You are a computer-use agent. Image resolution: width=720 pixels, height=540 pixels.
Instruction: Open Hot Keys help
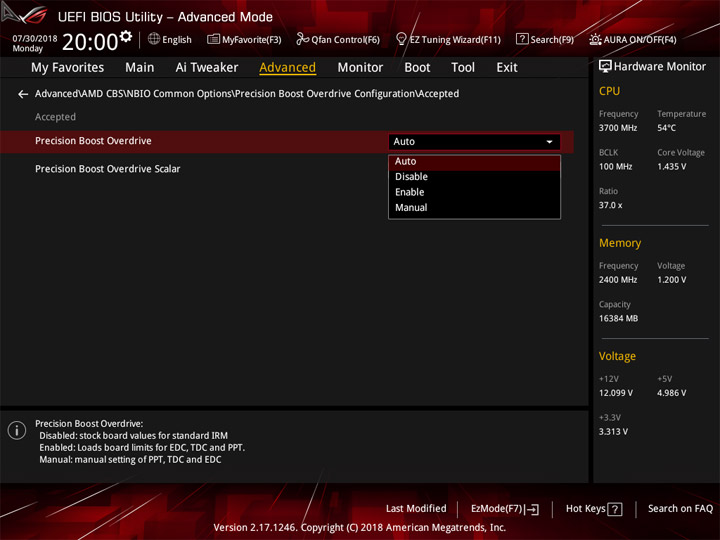coord(594,509)
